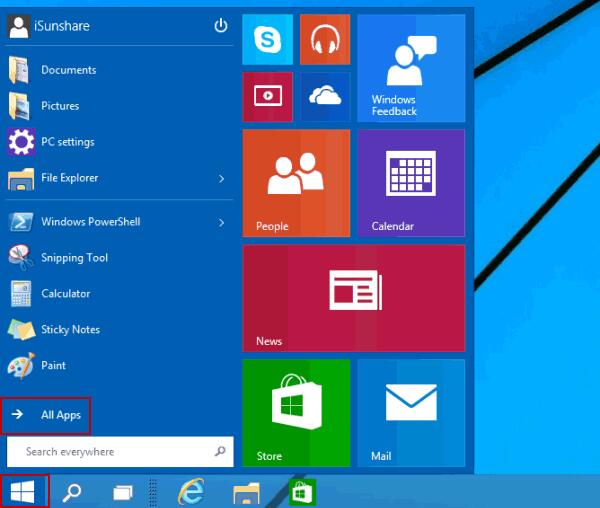The height and width of the screenshot is (508, 600).
Task: Expand Windows PowerShell jump list arrow
Action: click(x=221, y=222)
